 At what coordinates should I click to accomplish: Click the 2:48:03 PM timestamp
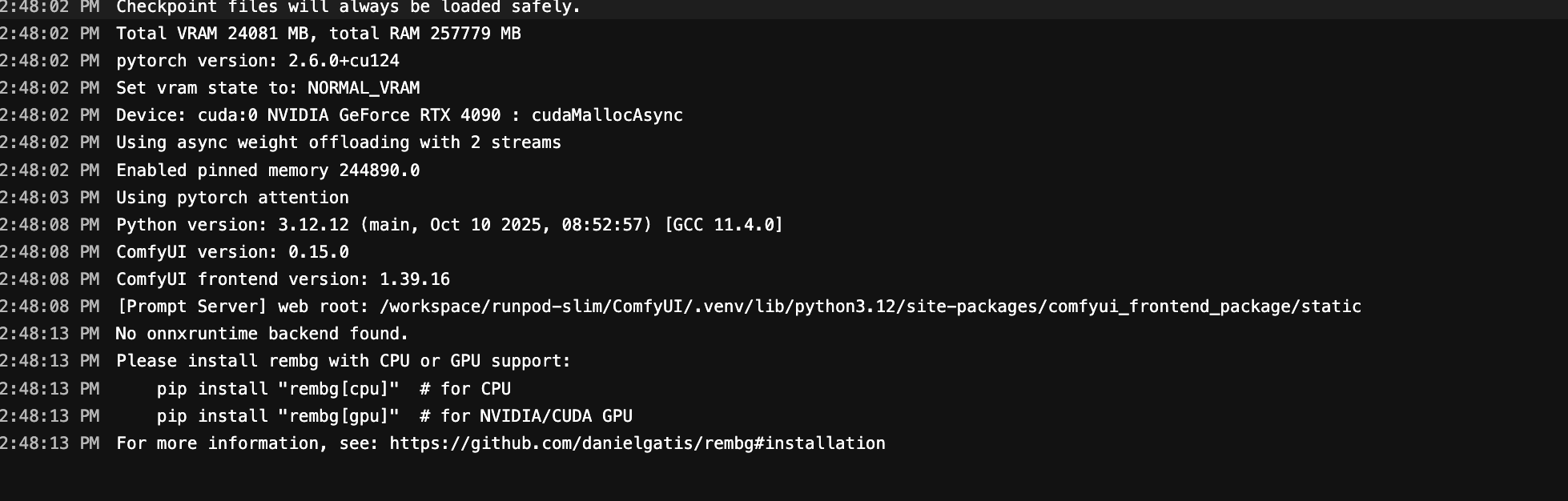point(50,198)
